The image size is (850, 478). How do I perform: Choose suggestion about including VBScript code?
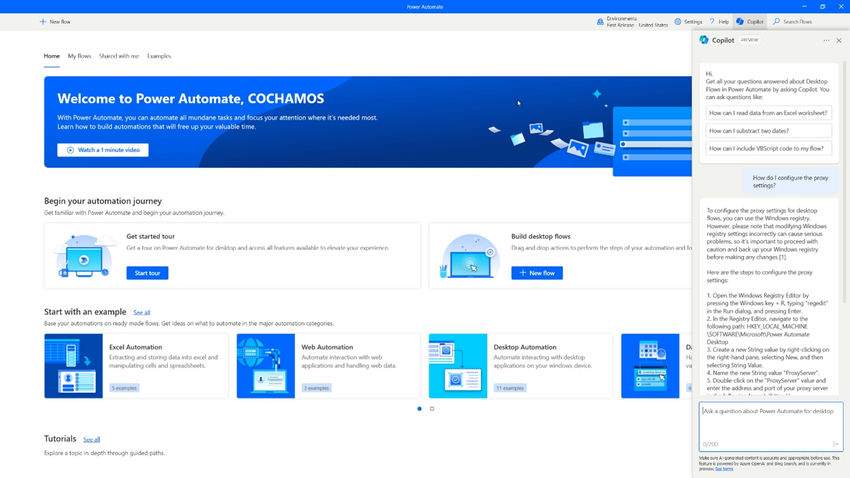[x=768, y=148]
